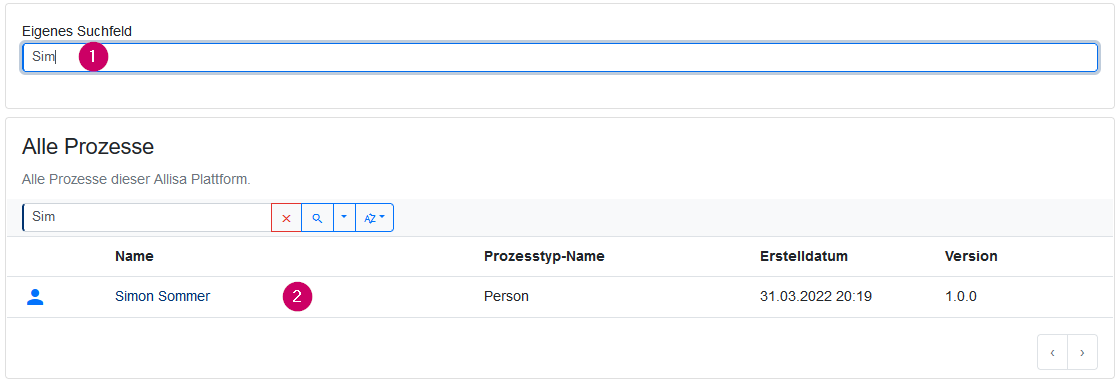Viewport: 1120px width, 384px height.
Task: Go to next page of results
Action: (x=1082, y=352)
